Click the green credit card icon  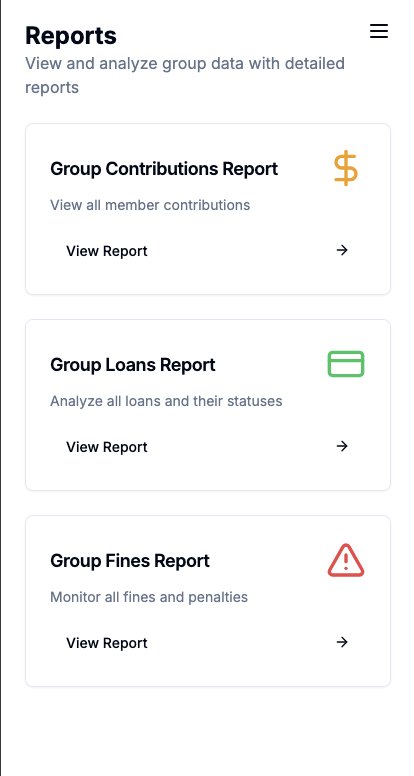(346, 364)
